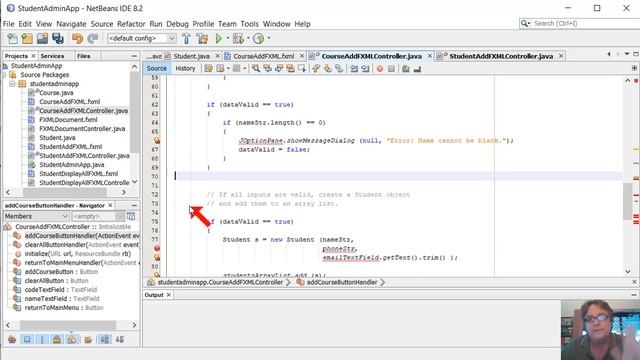The width and height of the screenshot is (640, 360).
Task: Click the Undo toolbar icon
Action: pyautogui.click(x=77, y=38)
